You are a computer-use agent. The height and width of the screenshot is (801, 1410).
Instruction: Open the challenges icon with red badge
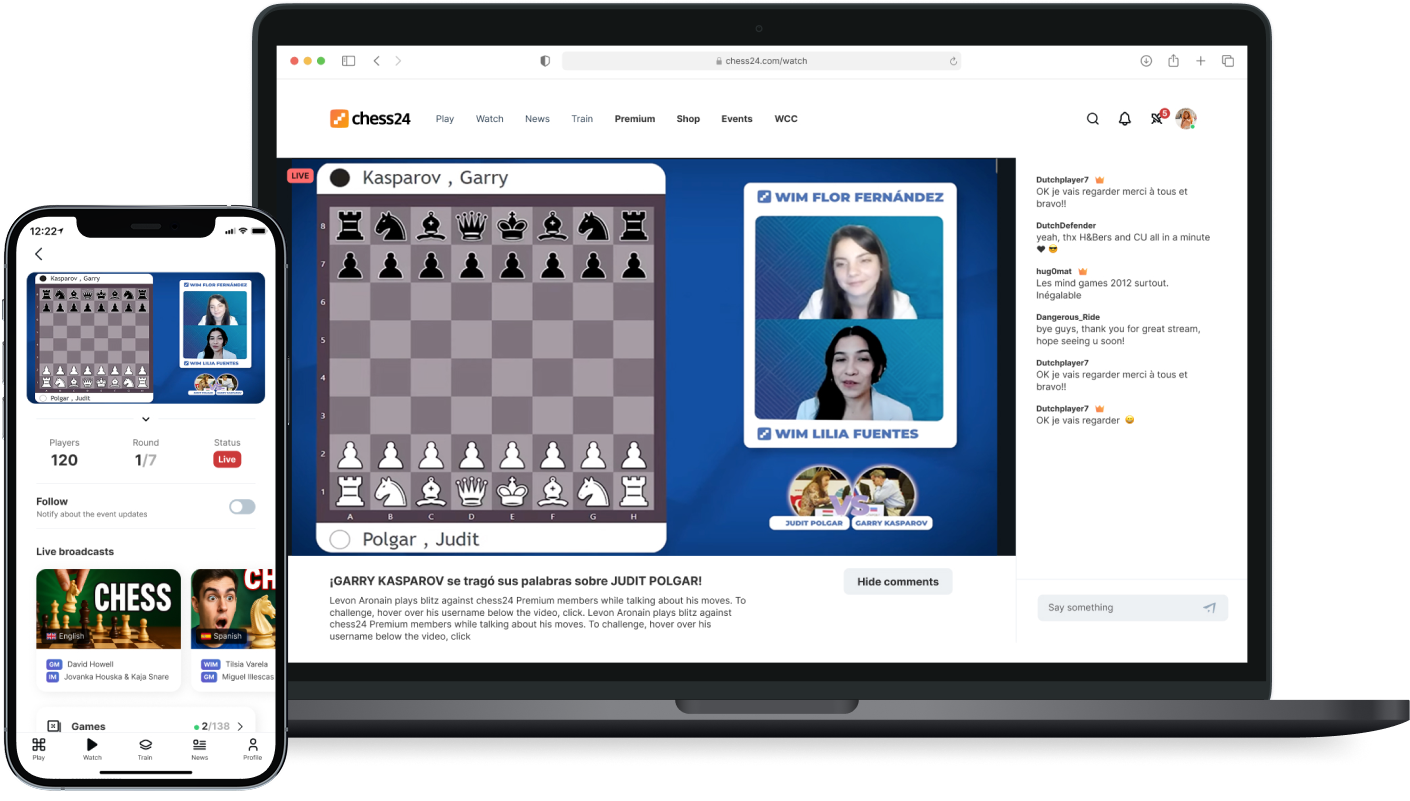1158,118
